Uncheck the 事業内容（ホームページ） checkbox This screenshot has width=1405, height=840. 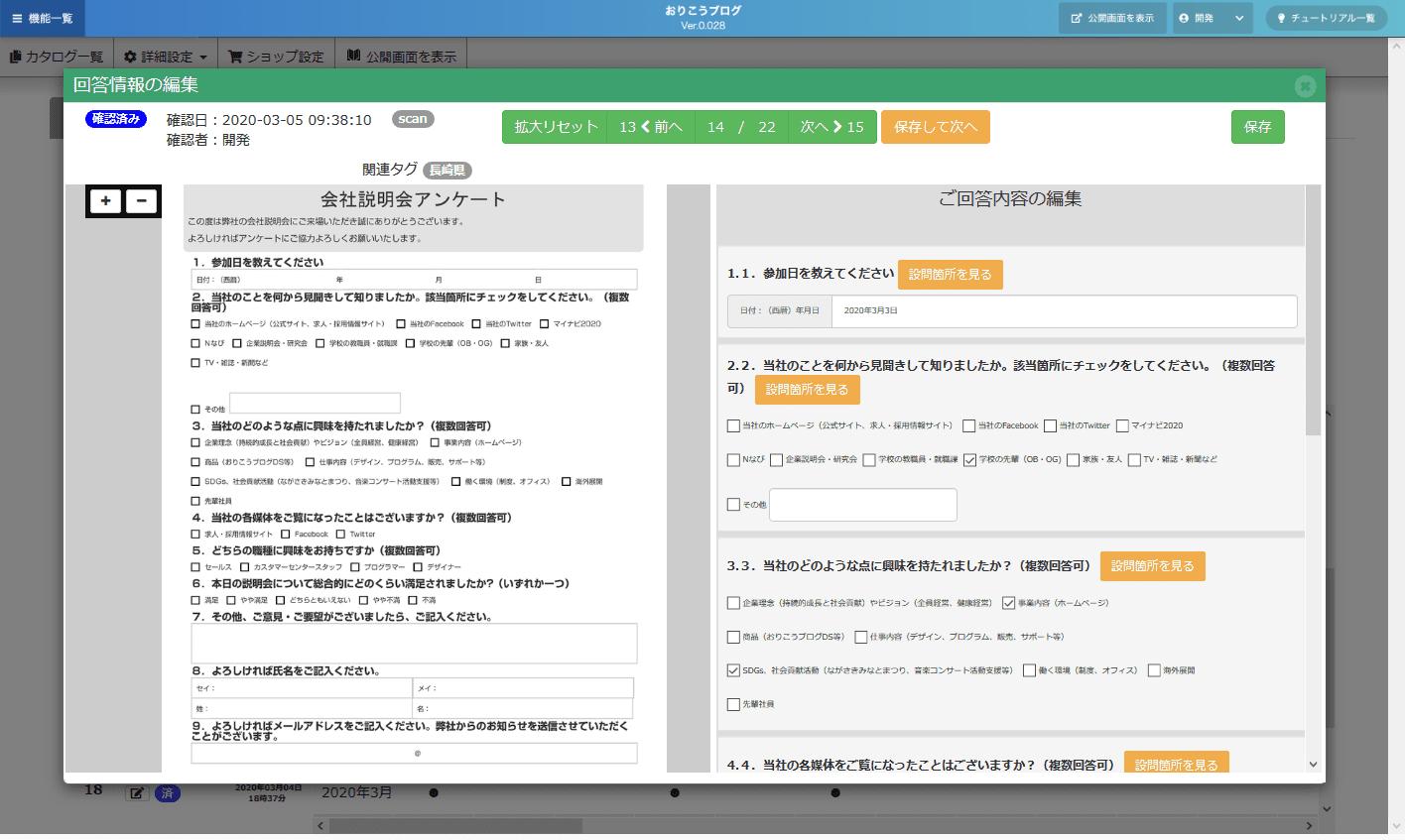pos(1008,603)
